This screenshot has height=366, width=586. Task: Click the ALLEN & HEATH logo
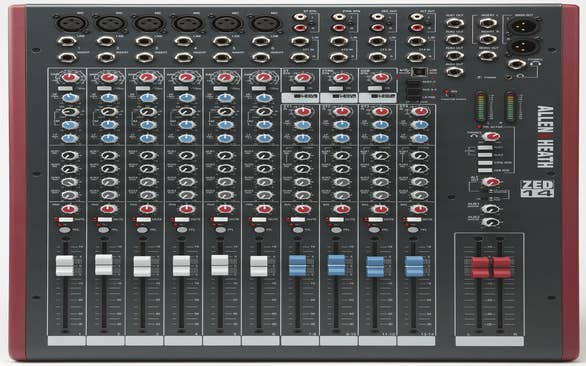coord(544,136)
